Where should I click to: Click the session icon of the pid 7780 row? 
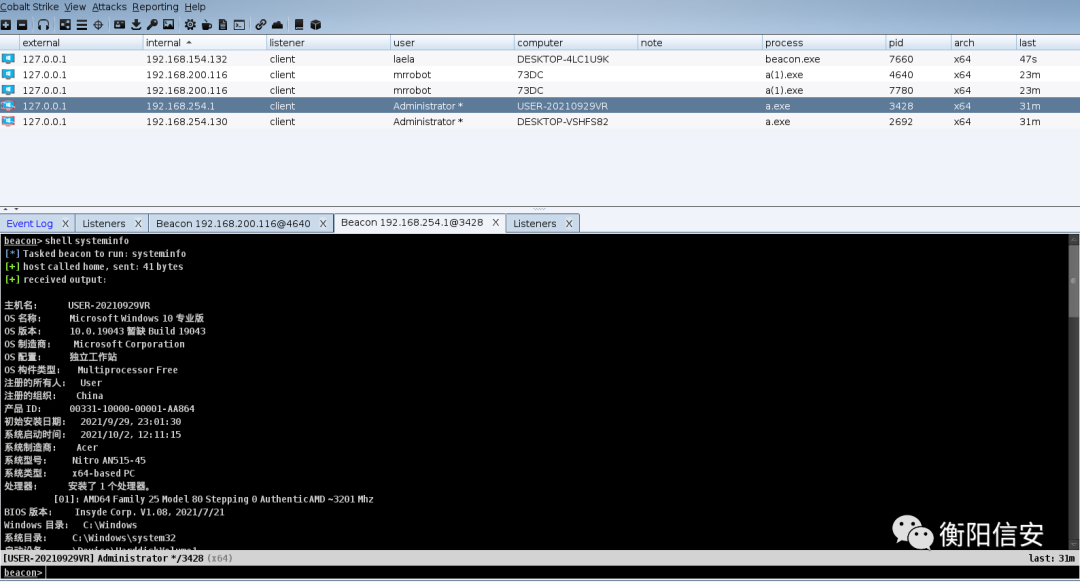coord(8,90)
